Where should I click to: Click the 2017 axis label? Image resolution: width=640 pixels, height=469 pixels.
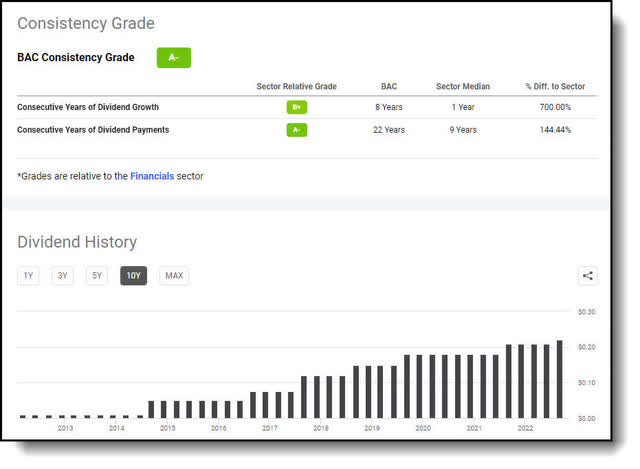pos(269,428)
